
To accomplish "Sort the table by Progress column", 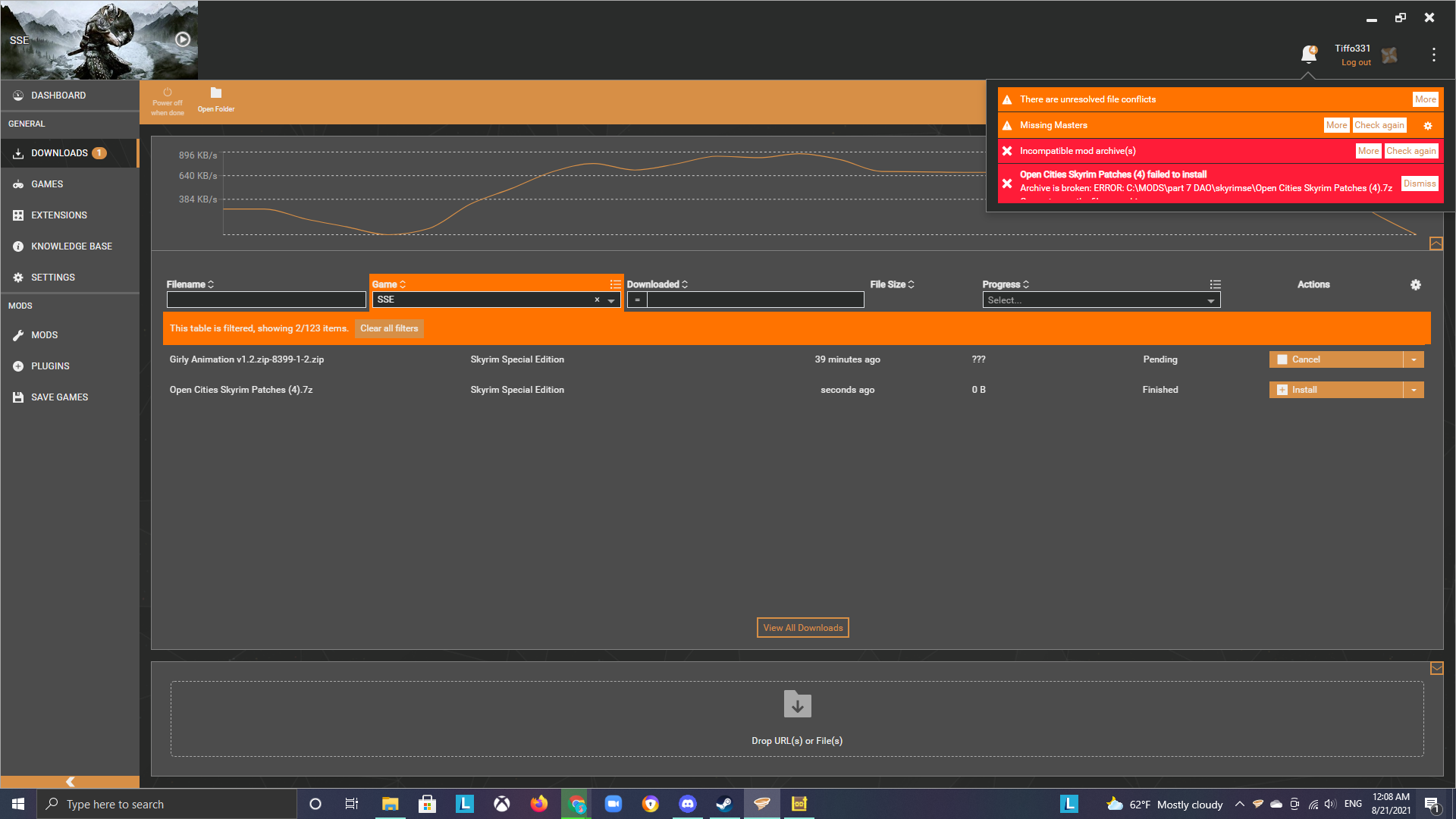I will [x=1006, y=284].
